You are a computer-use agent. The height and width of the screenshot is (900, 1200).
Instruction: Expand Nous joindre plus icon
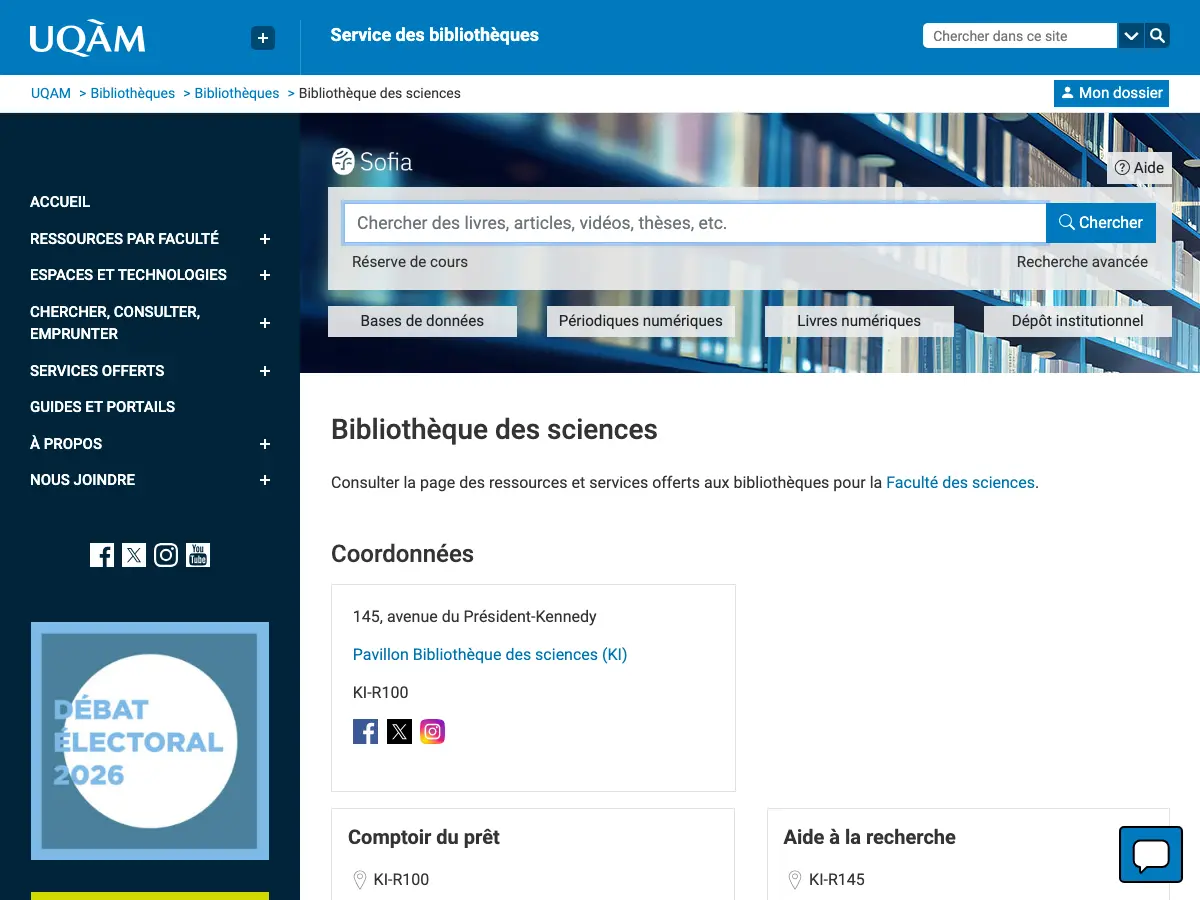265,480
